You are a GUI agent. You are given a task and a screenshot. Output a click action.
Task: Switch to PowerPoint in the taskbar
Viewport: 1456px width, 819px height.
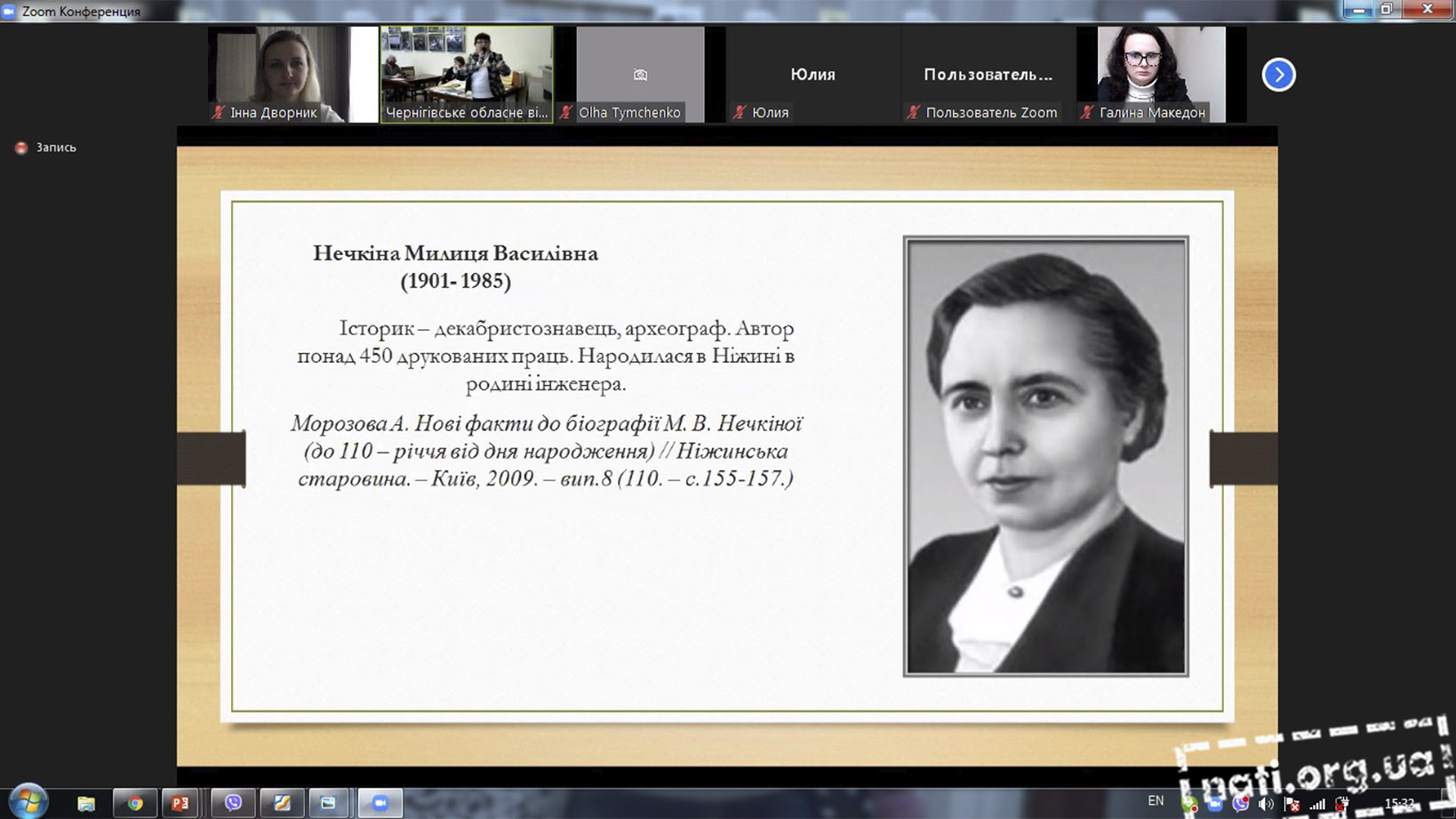point(180,803)
